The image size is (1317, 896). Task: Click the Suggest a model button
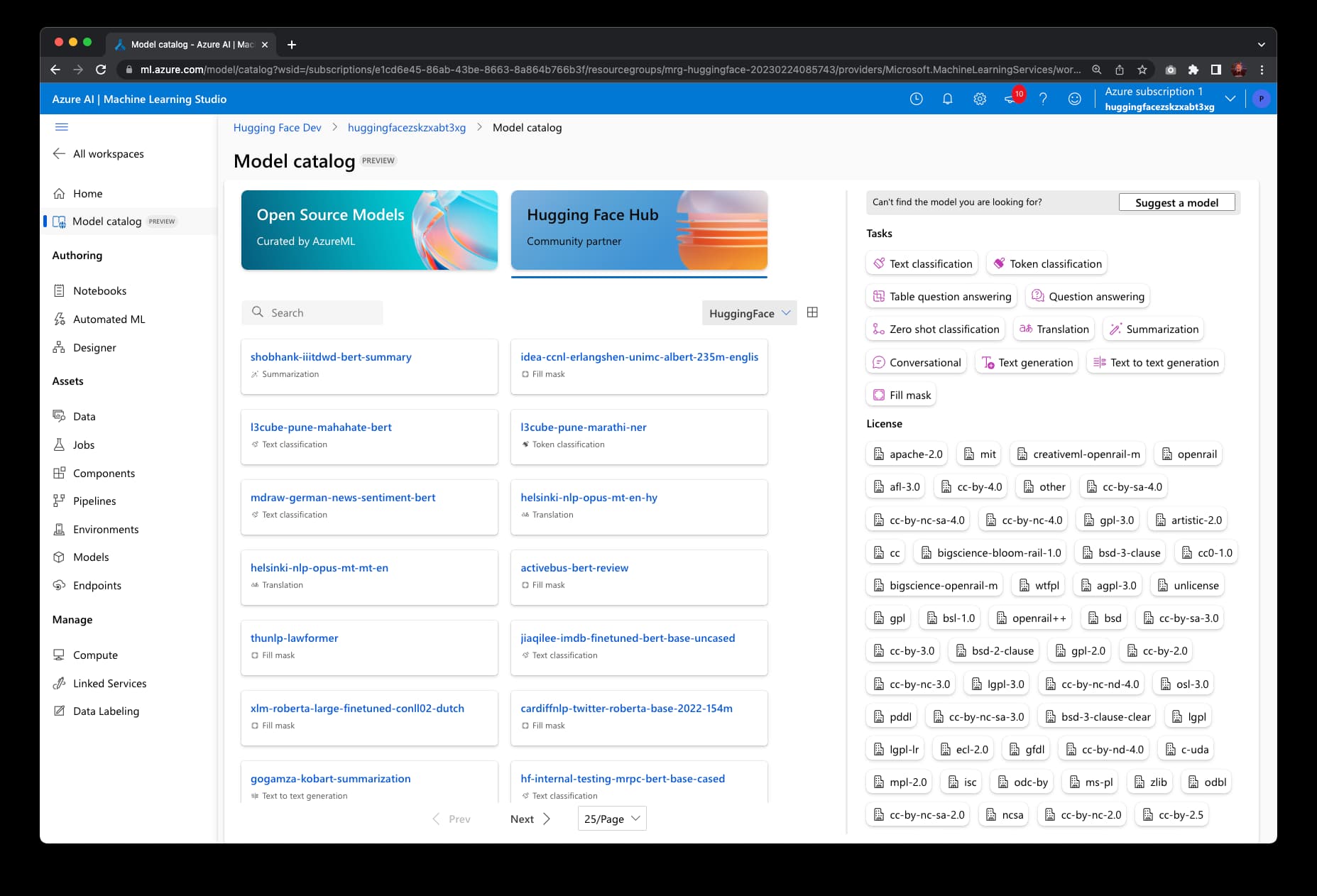1176,202
